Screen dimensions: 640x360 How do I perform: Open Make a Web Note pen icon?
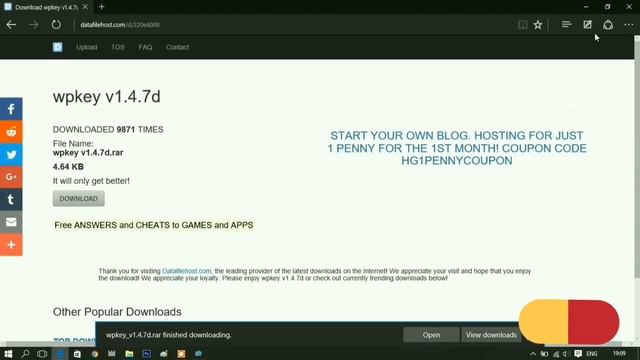[x=587, y=25]
